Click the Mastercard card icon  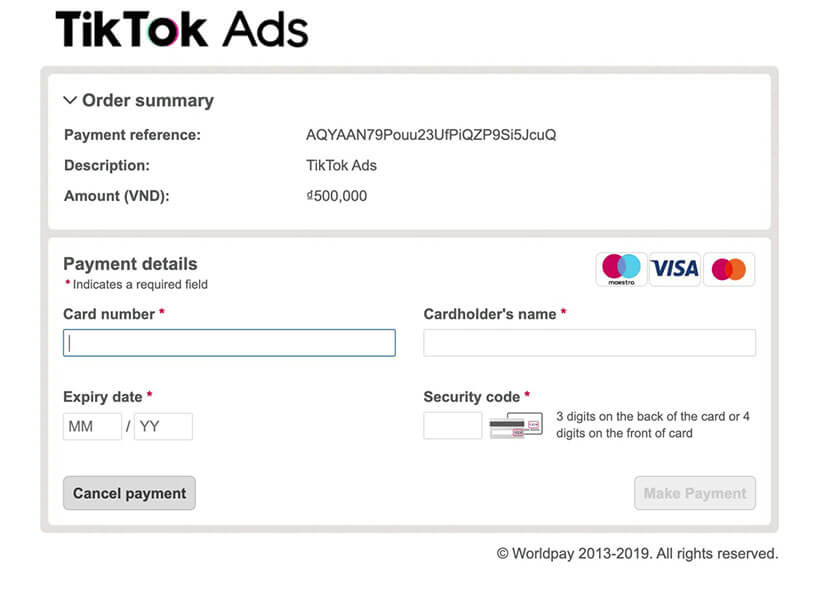(729, 269)
